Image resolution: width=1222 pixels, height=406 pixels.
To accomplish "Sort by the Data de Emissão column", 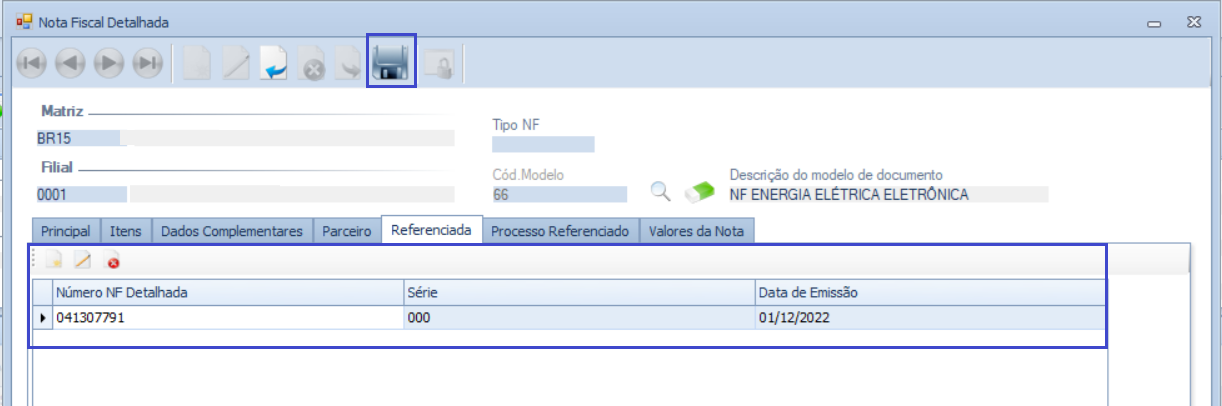I will pos(930,292).
